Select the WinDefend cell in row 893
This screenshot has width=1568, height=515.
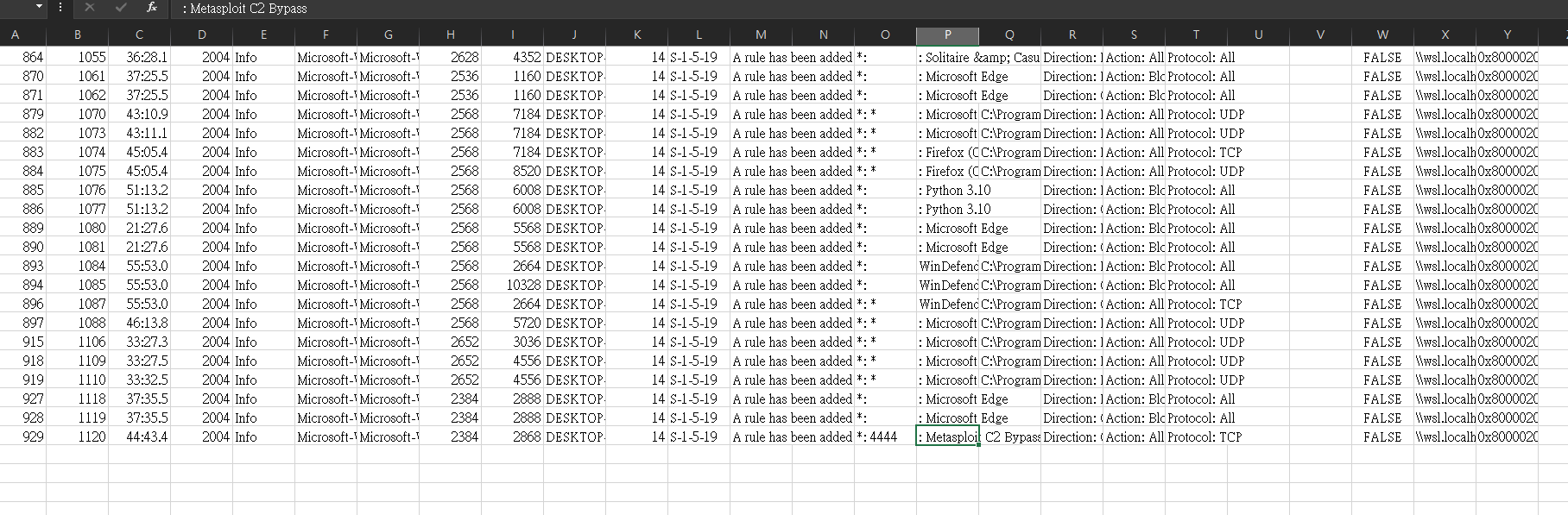point(948,266)
